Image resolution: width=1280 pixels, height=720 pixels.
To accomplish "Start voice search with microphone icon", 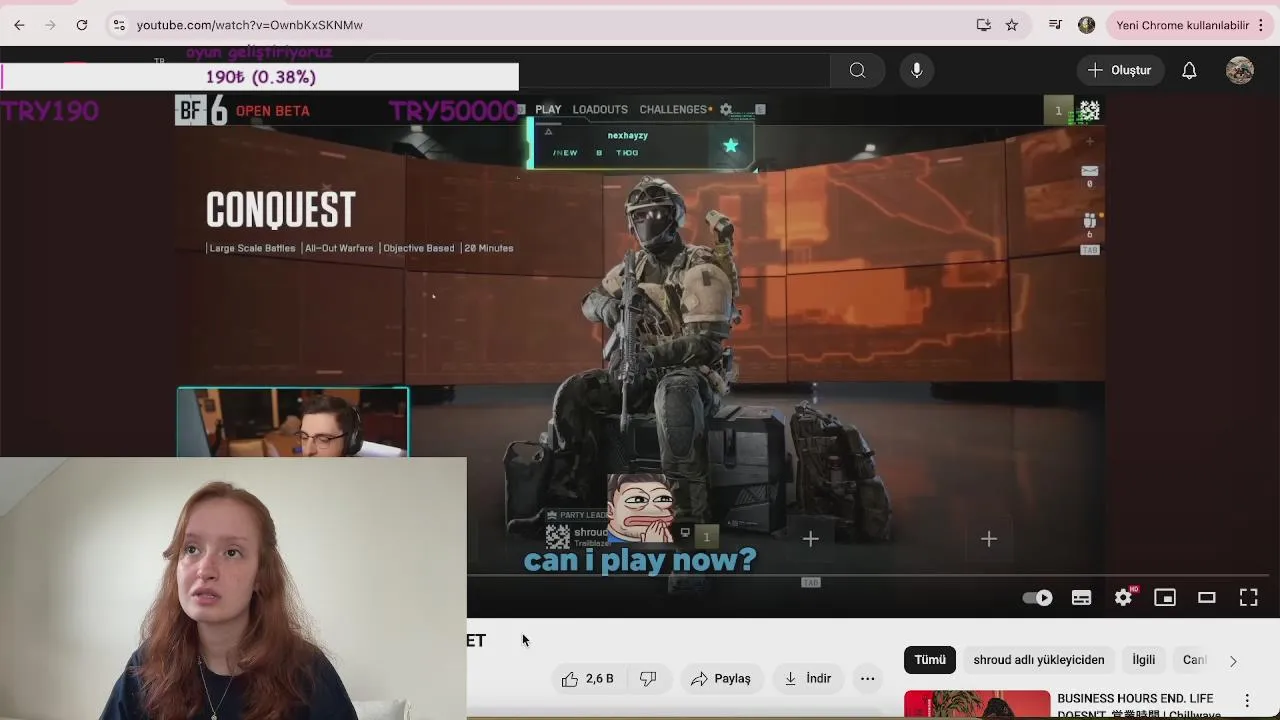I will click(x=917, y=70).
